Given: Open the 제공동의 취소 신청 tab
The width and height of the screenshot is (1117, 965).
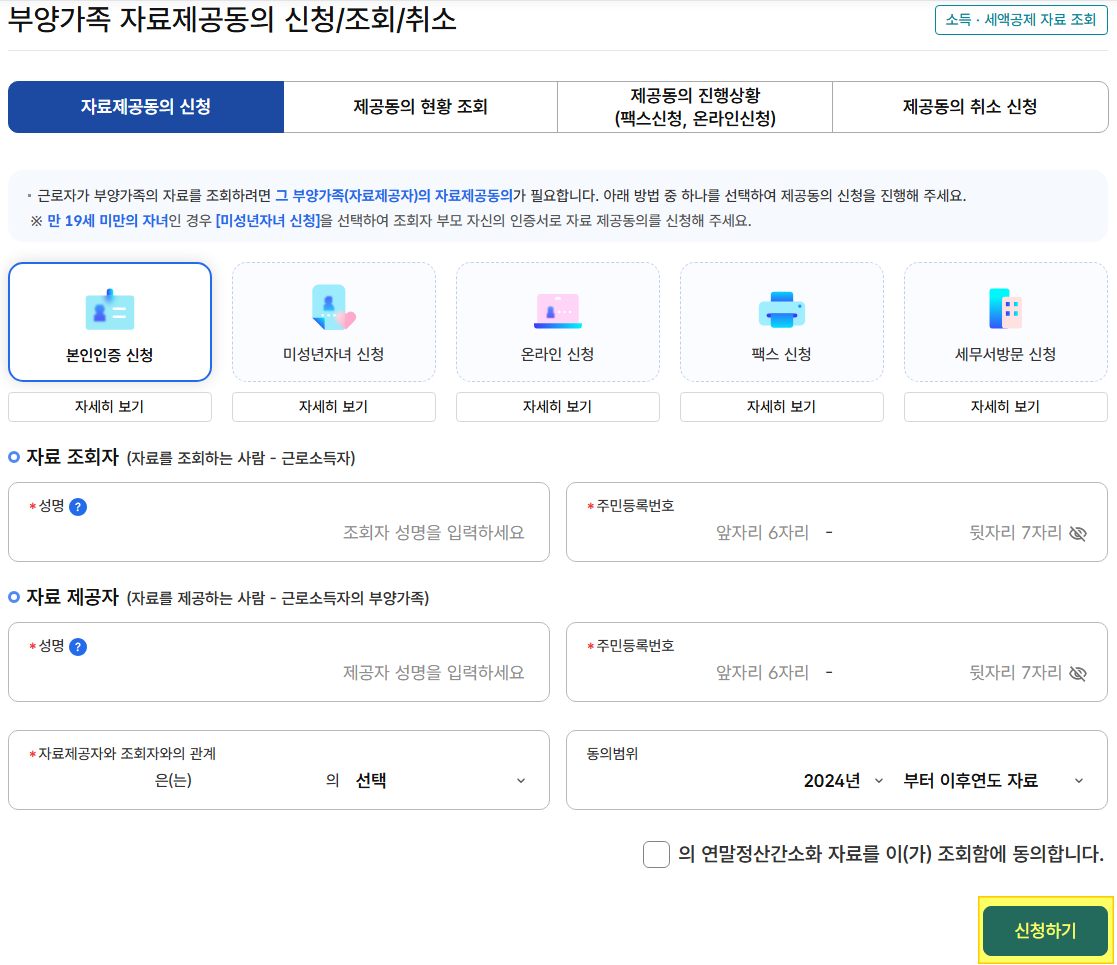Looking at the screenshot, I should click(970, 107).
